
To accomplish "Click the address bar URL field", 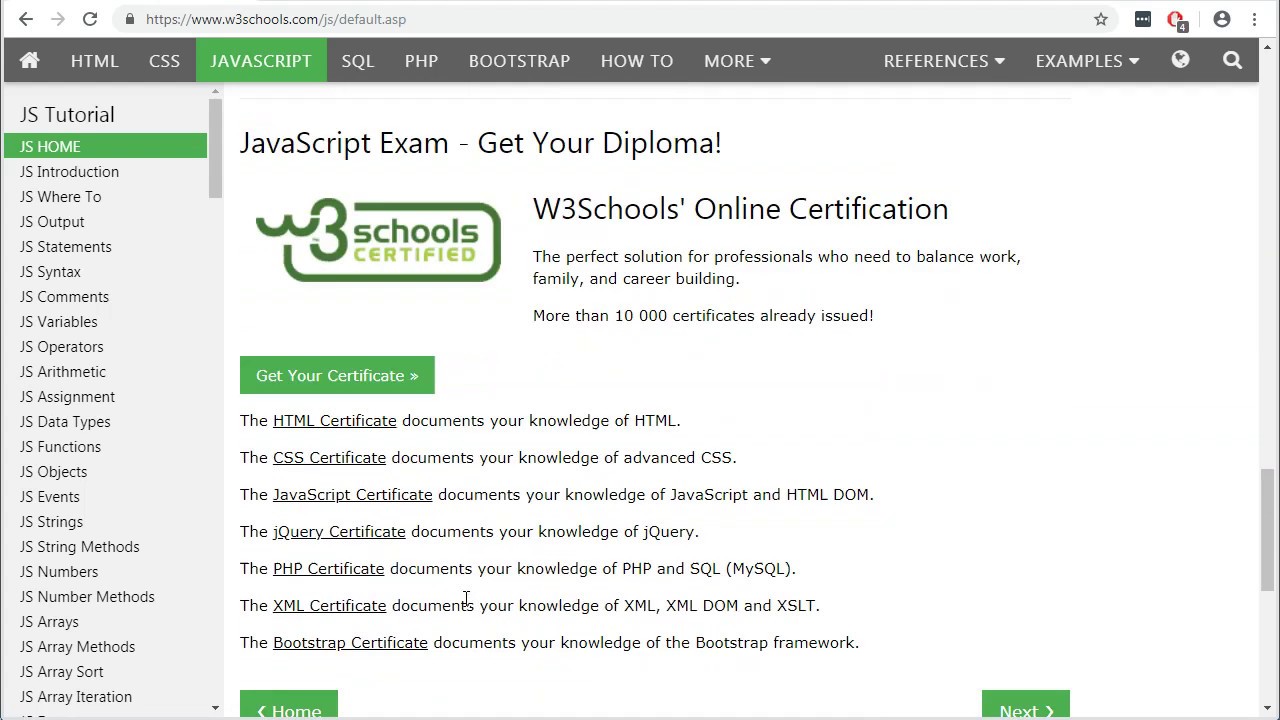I will [615, 19].
